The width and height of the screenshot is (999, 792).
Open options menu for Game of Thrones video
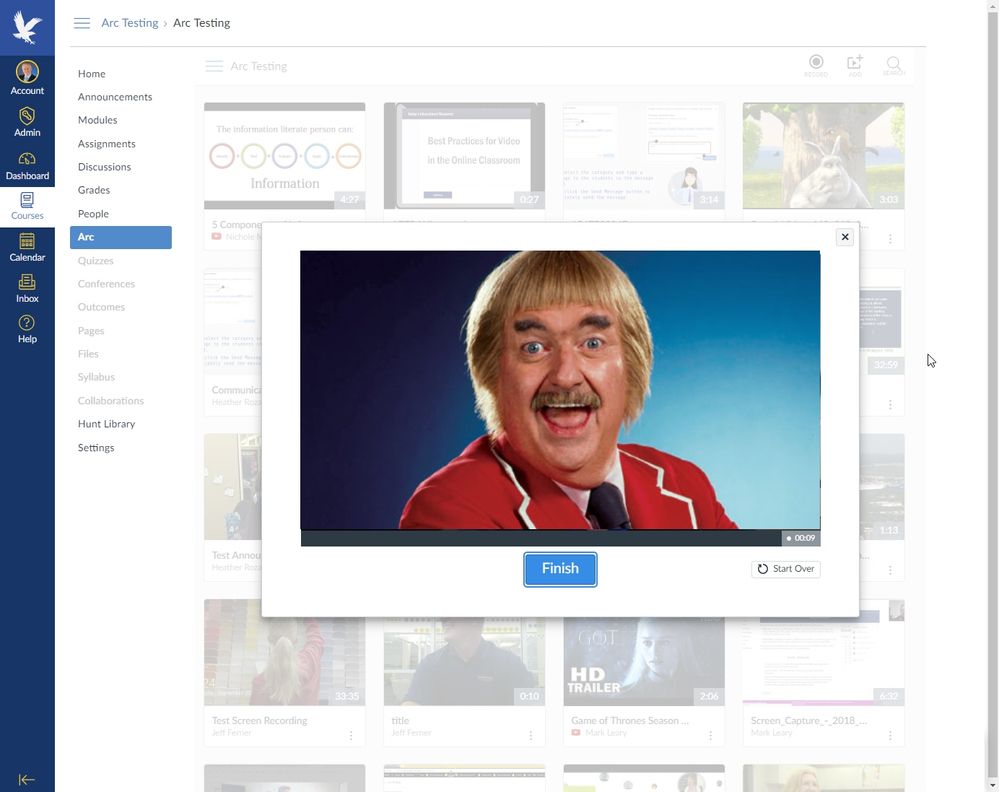coord(710,736)
